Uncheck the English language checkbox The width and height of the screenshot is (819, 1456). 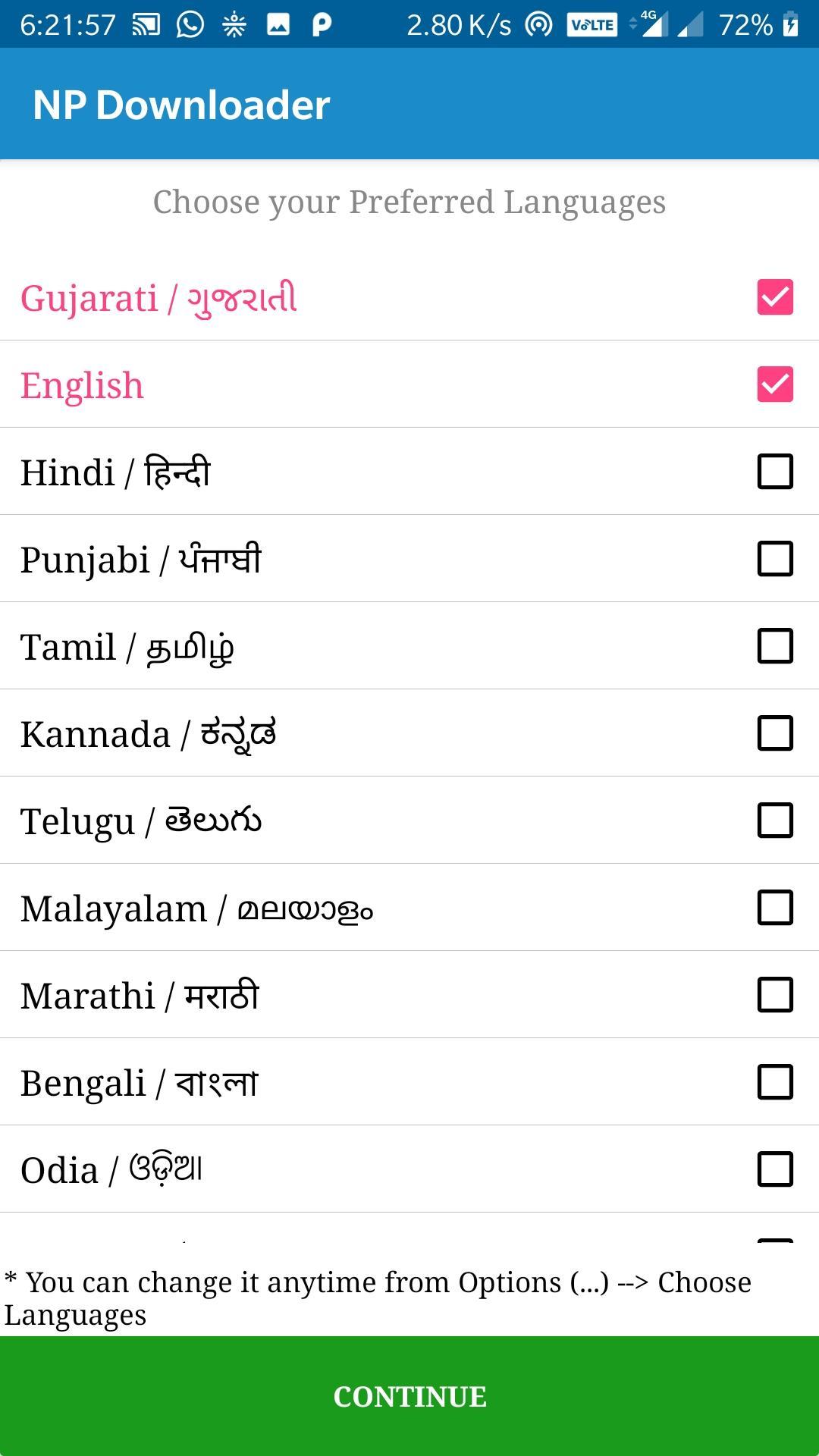click(775, 384)
